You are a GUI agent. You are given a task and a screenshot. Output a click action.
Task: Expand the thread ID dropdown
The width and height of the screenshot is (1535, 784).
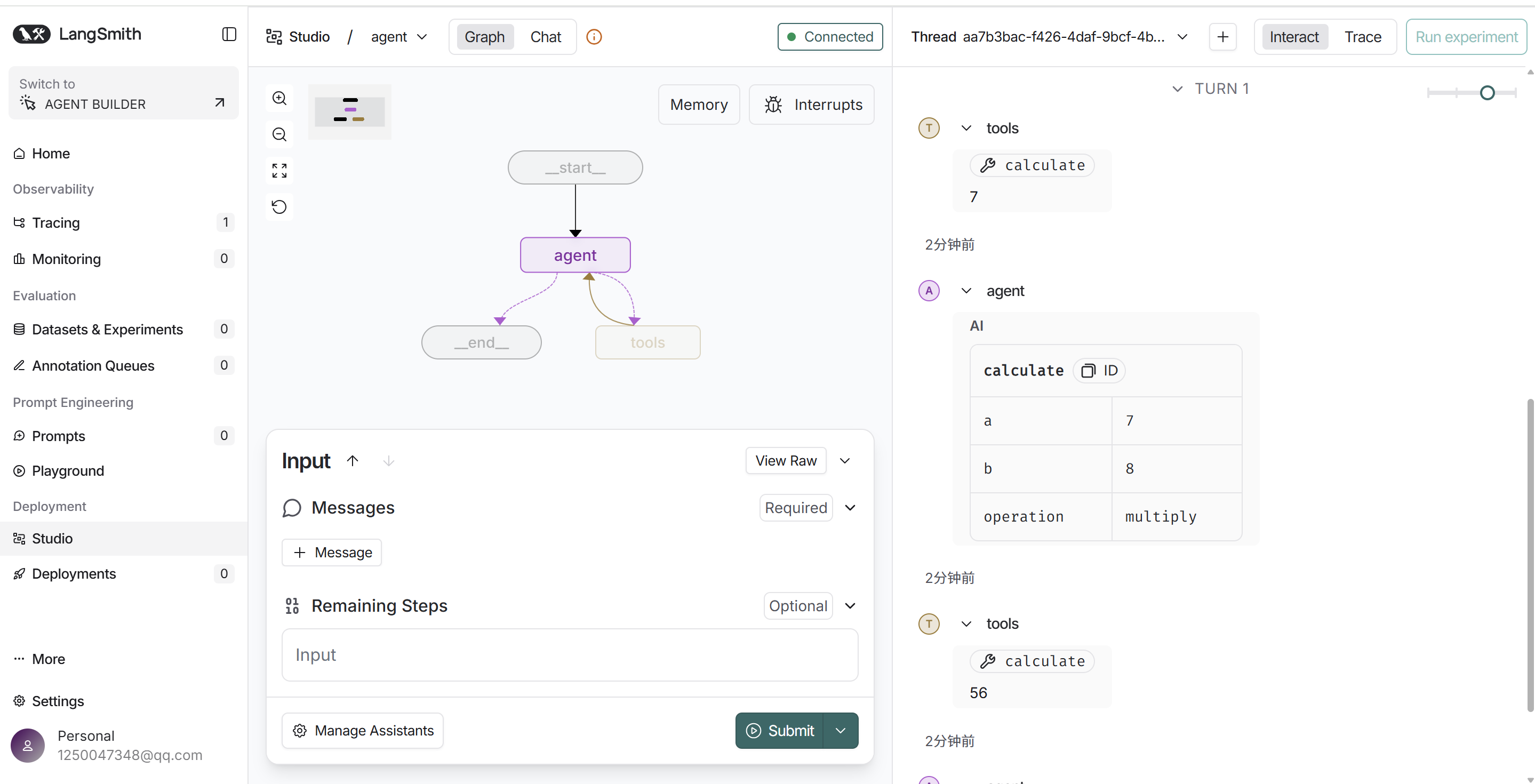(x=1182, y=37)
